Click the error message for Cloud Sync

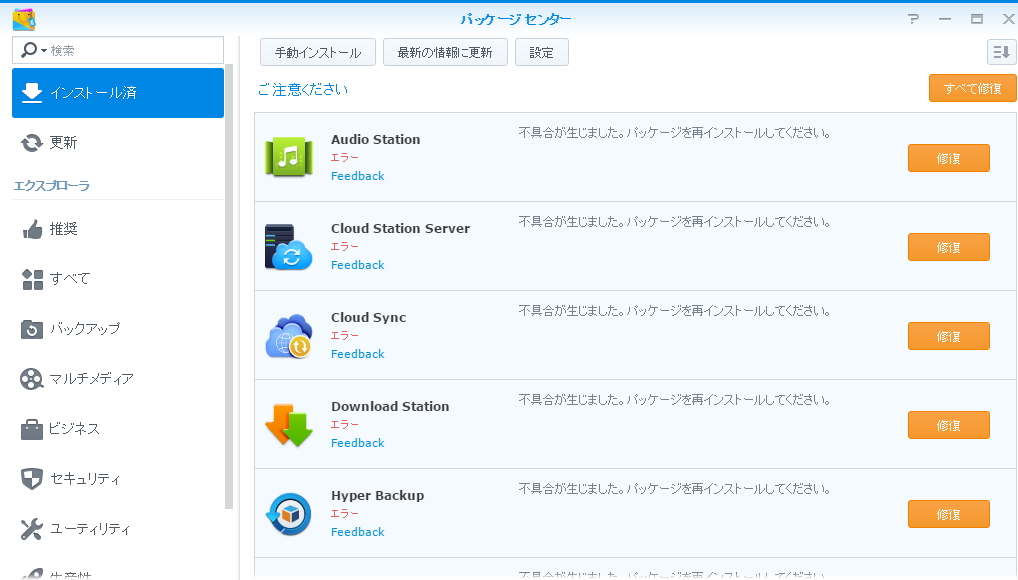(x=675, y=311)
